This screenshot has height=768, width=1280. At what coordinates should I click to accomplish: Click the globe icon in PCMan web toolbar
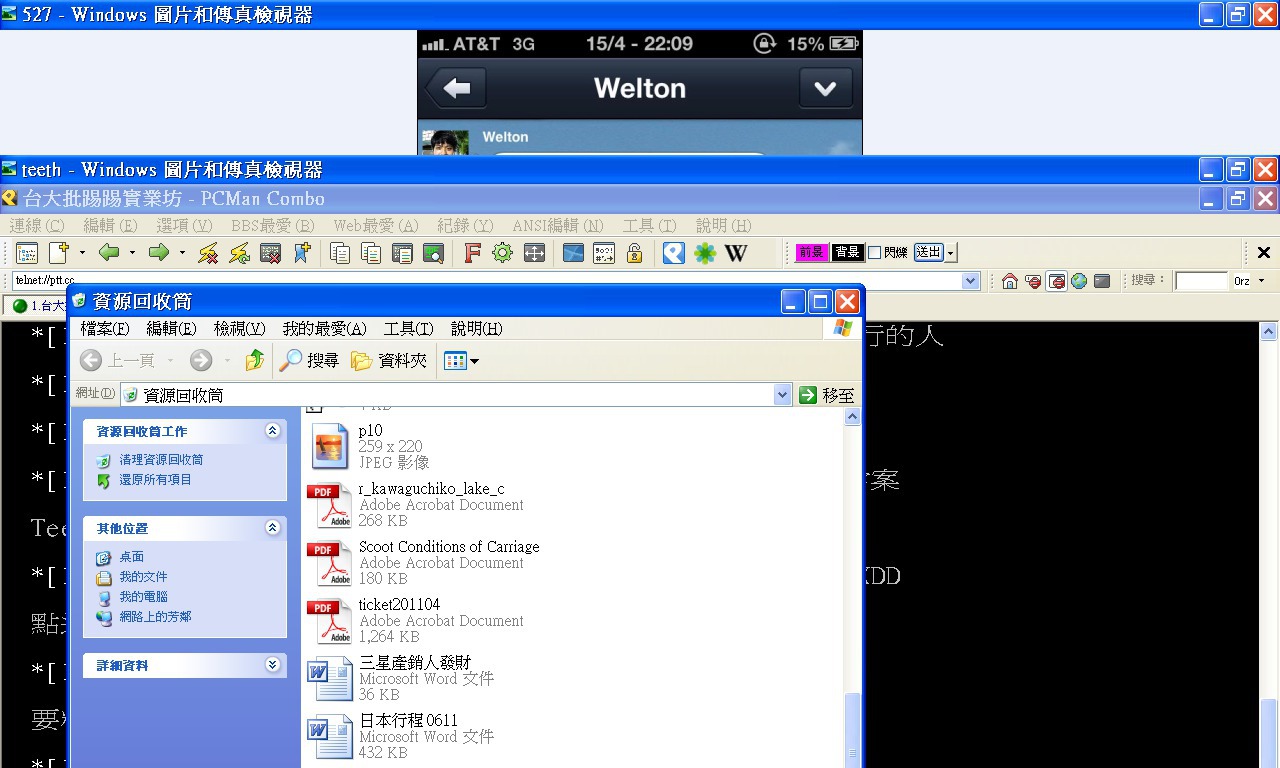[1079, 281]
